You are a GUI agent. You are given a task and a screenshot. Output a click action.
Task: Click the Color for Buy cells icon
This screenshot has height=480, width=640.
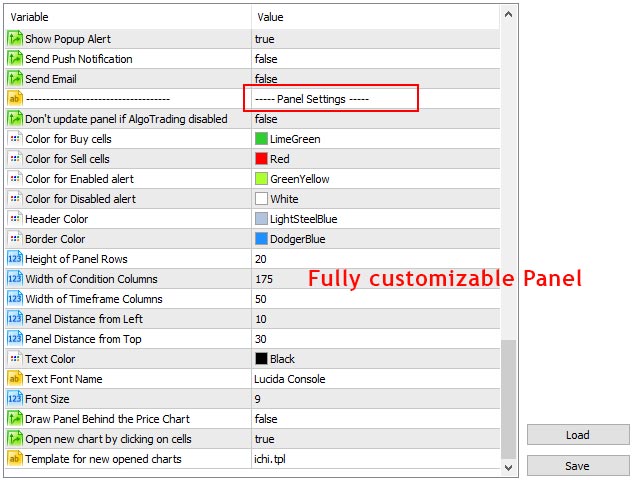coord(14,139)
